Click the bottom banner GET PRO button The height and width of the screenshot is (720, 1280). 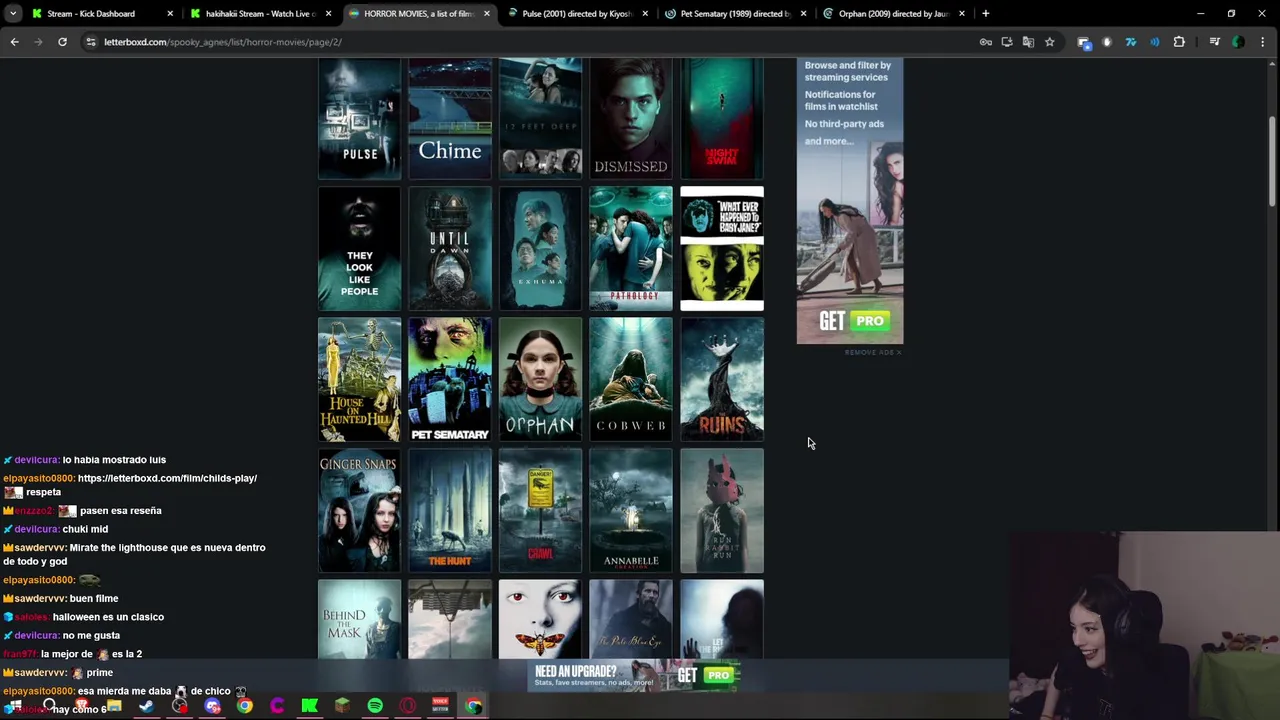pos(706,676)
